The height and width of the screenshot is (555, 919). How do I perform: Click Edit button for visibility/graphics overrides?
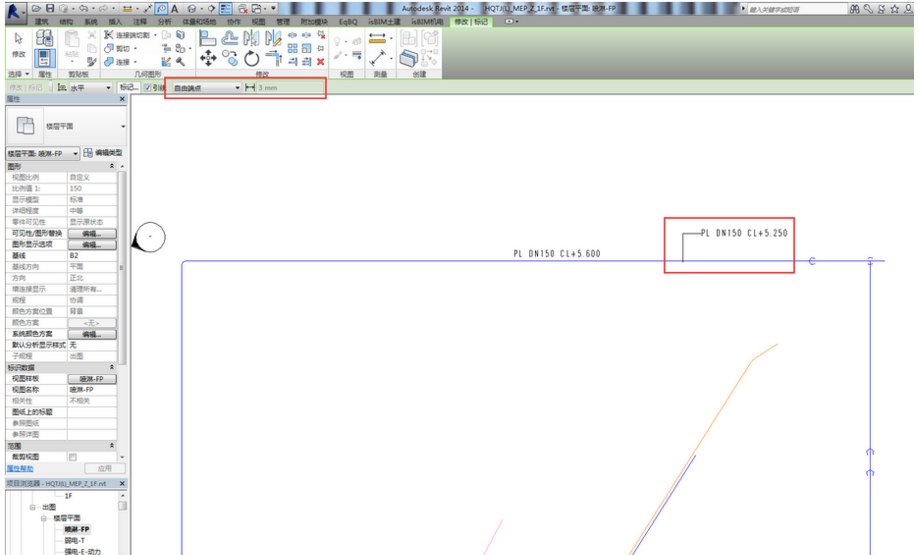point(91,233)
